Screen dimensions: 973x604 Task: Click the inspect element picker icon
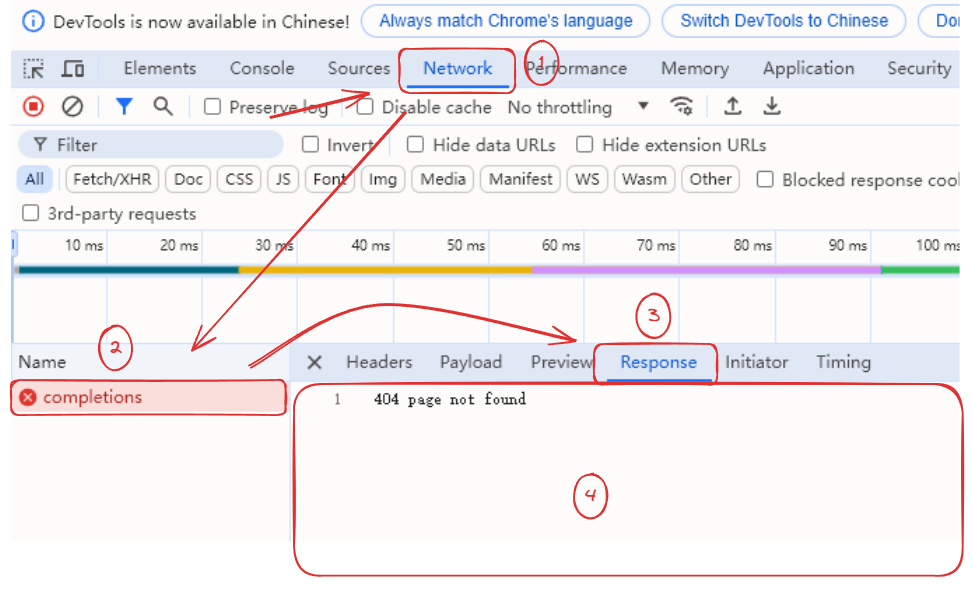coord(34,69)
